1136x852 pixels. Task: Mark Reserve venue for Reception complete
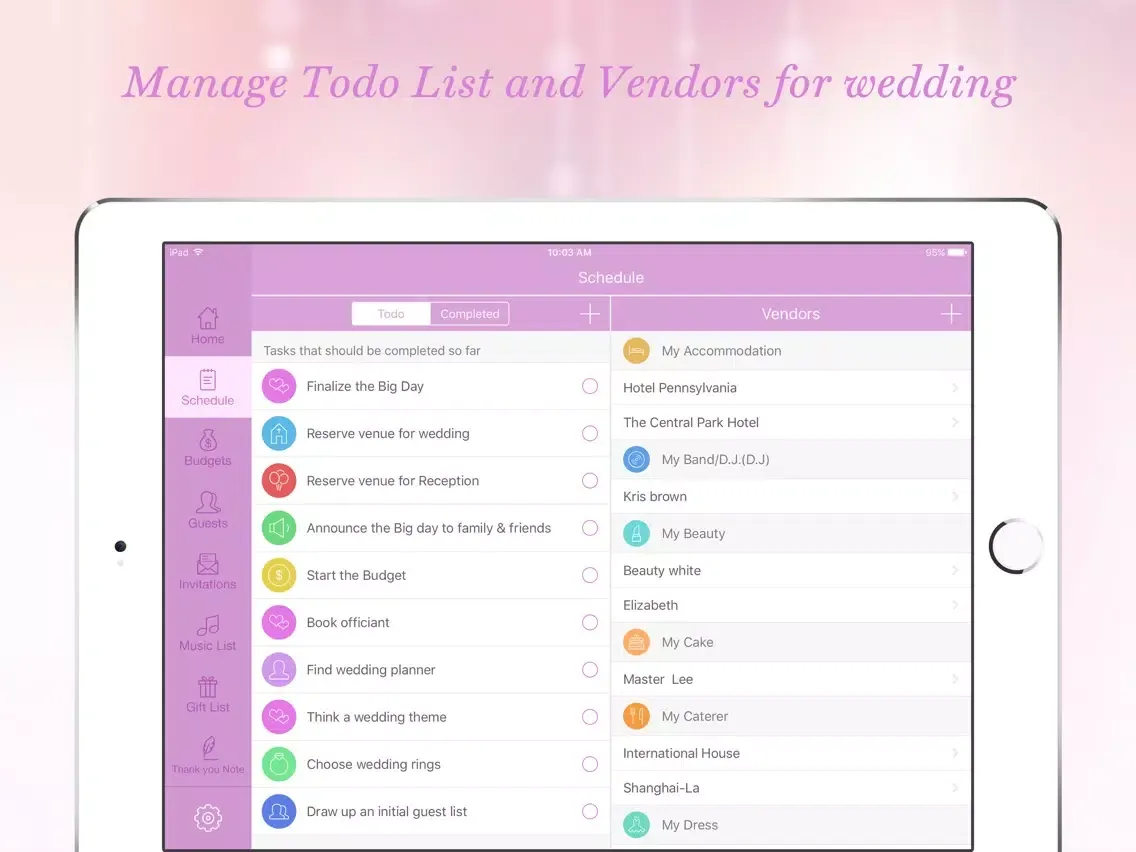click(590, 480)
